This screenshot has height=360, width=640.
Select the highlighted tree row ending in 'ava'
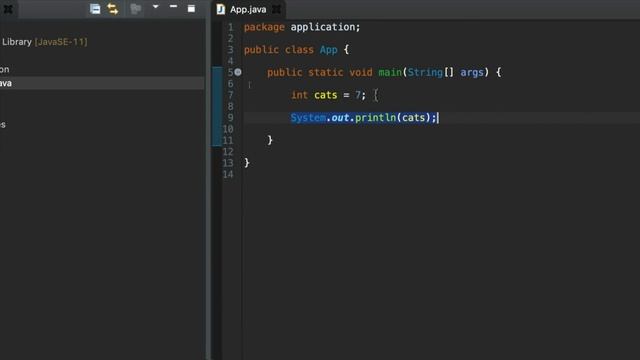(102, 83)
